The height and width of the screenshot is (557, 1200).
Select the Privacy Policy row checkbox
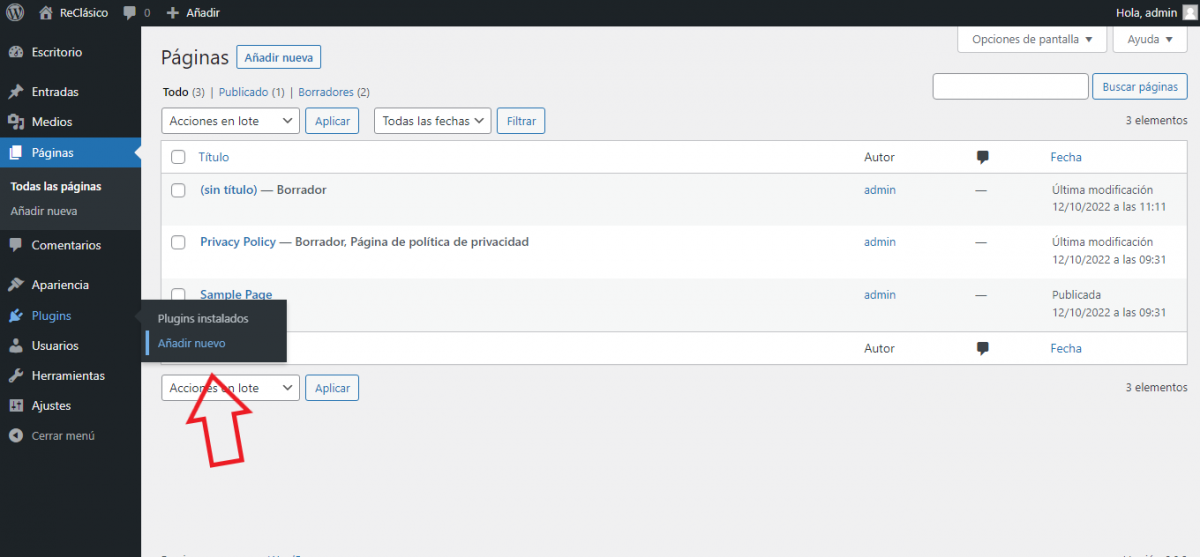[x=178, y=242]
